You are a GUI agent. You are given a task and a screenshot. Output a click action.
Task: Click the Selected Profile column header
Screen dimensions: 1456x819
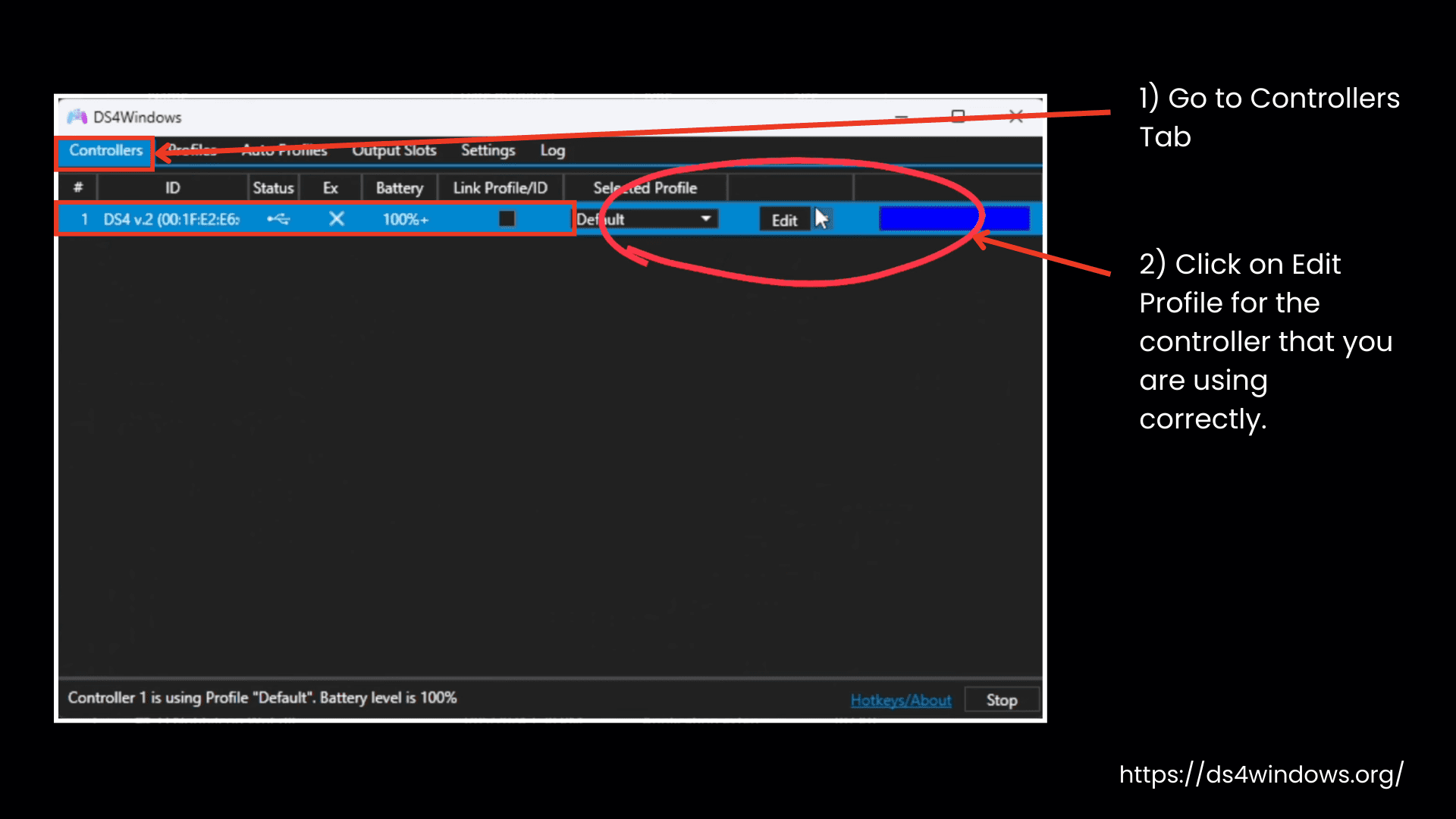(645, 188)
